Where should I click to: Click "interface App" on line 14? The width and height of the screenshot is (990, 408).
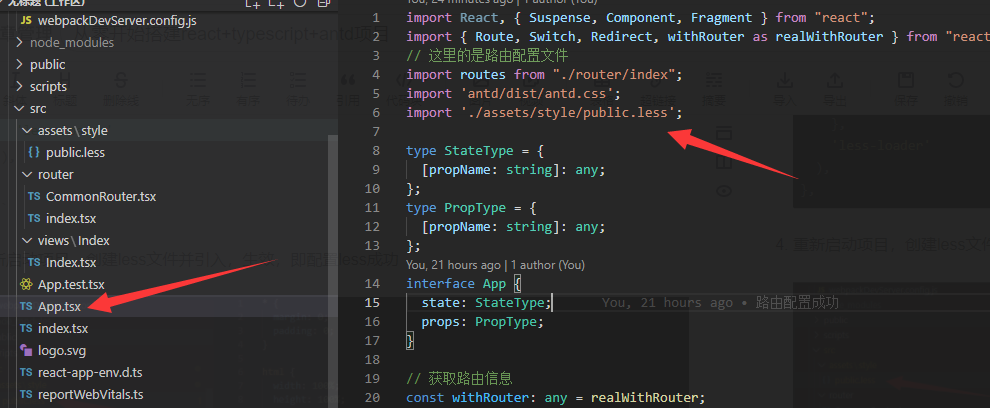(456, 284)
